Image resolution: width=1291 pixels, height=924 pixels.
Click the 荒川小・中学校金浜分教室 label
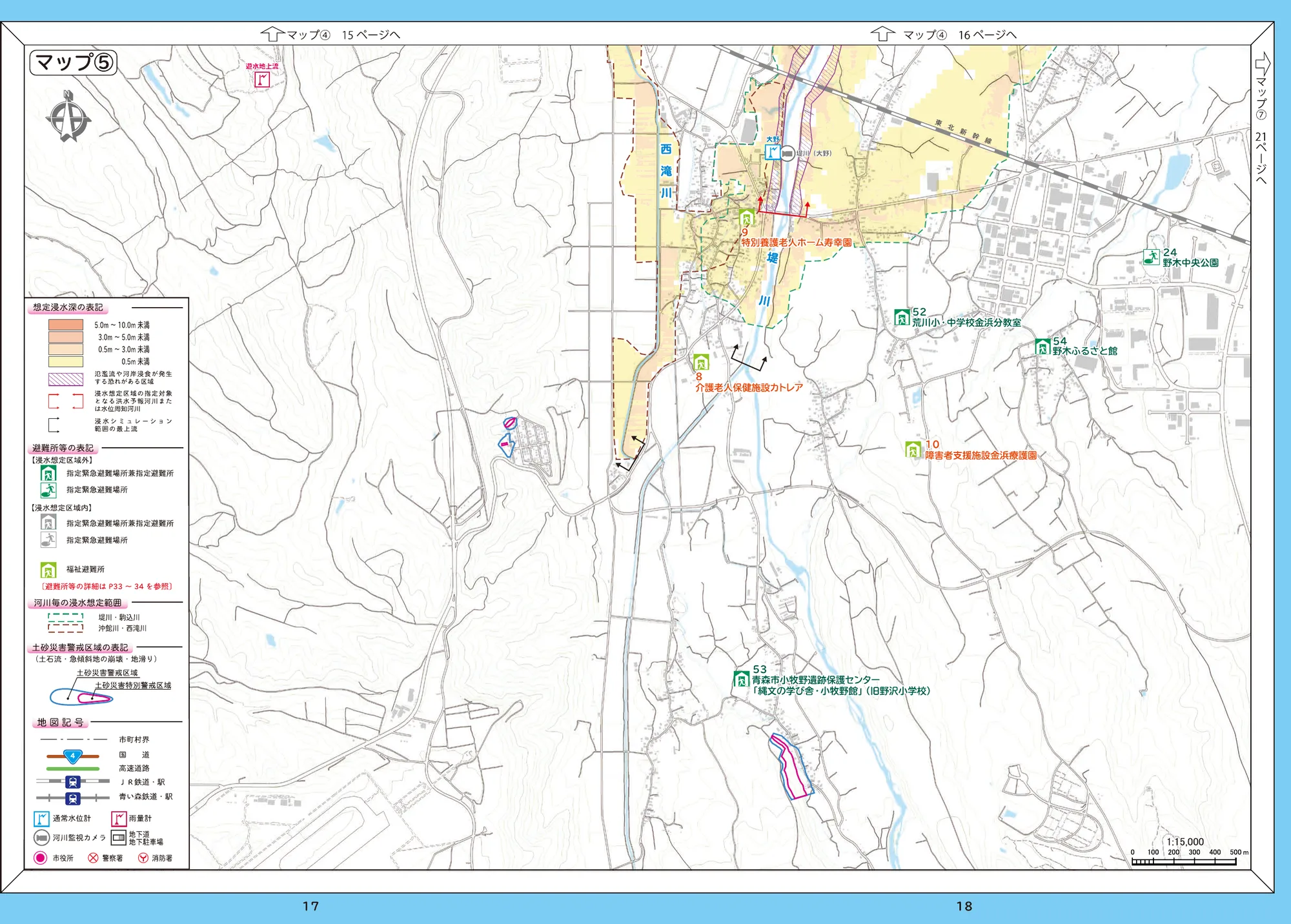[966, 323]
